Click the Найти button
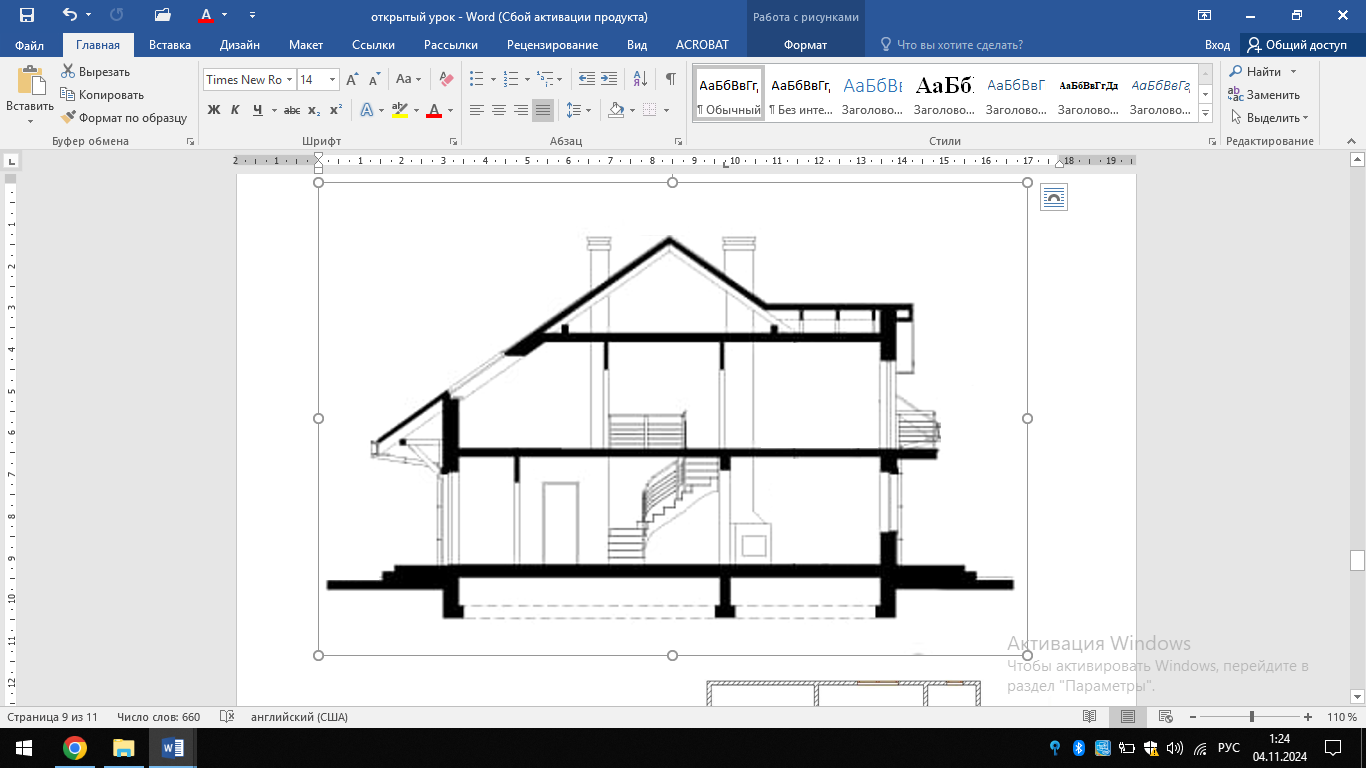Screen dimensions: 1366x768 (x=1262, y=72)
